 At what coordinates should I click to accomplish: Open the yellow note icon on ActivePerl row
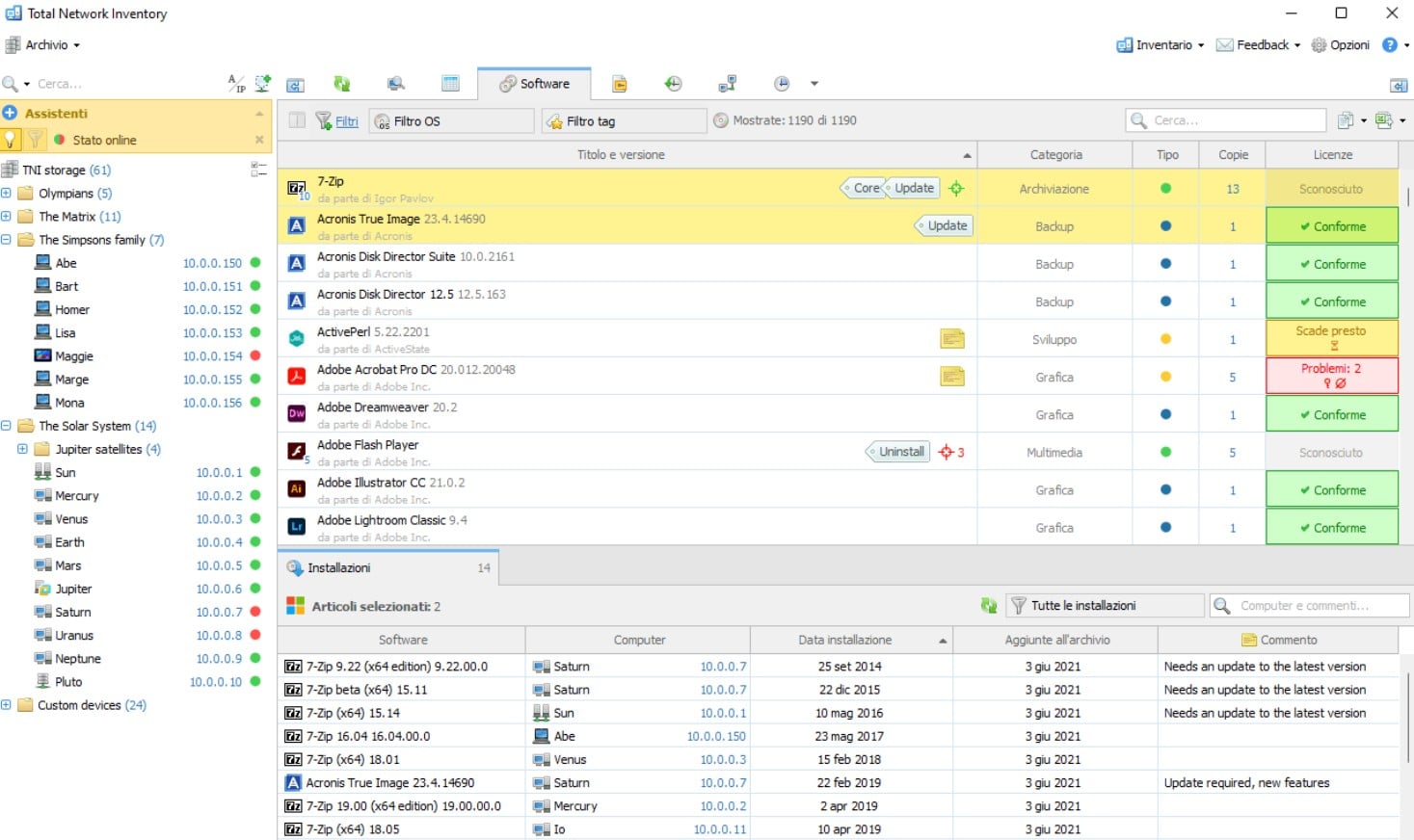point(952,339)
